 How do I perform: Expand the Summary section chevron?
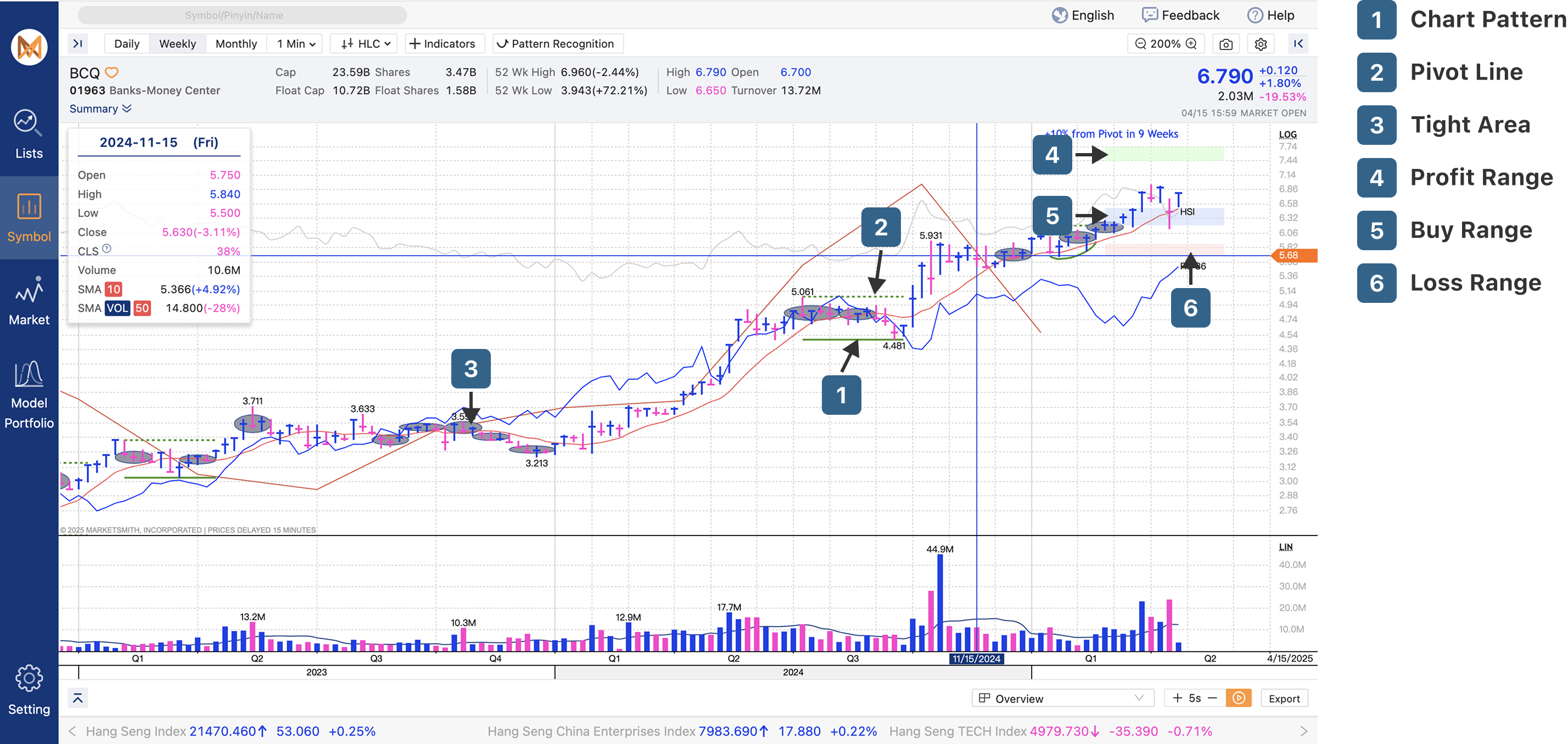click(127, 109)
